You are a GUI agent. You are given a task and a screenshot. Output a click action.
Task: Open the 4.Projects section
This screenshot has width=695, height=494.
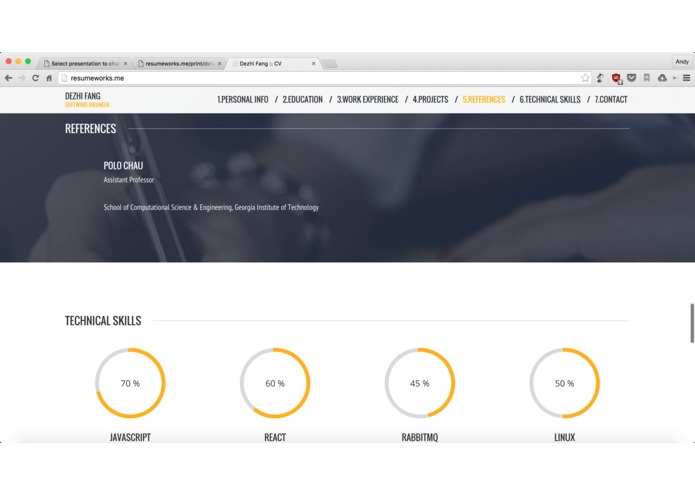[430, 100]
